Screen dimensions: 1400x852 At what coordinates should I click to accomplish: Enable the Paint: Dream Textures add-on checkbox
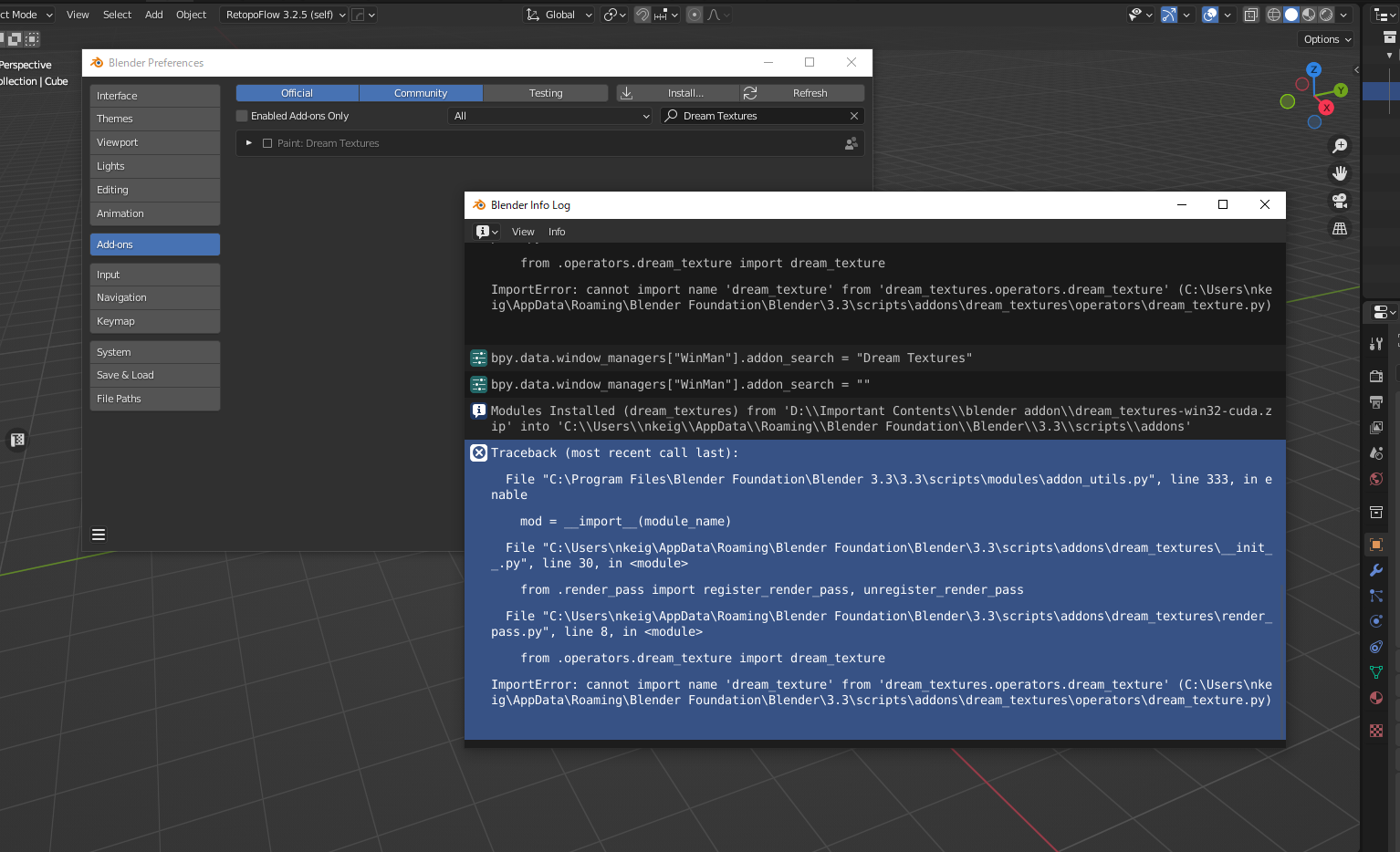[x=267, y=143]
